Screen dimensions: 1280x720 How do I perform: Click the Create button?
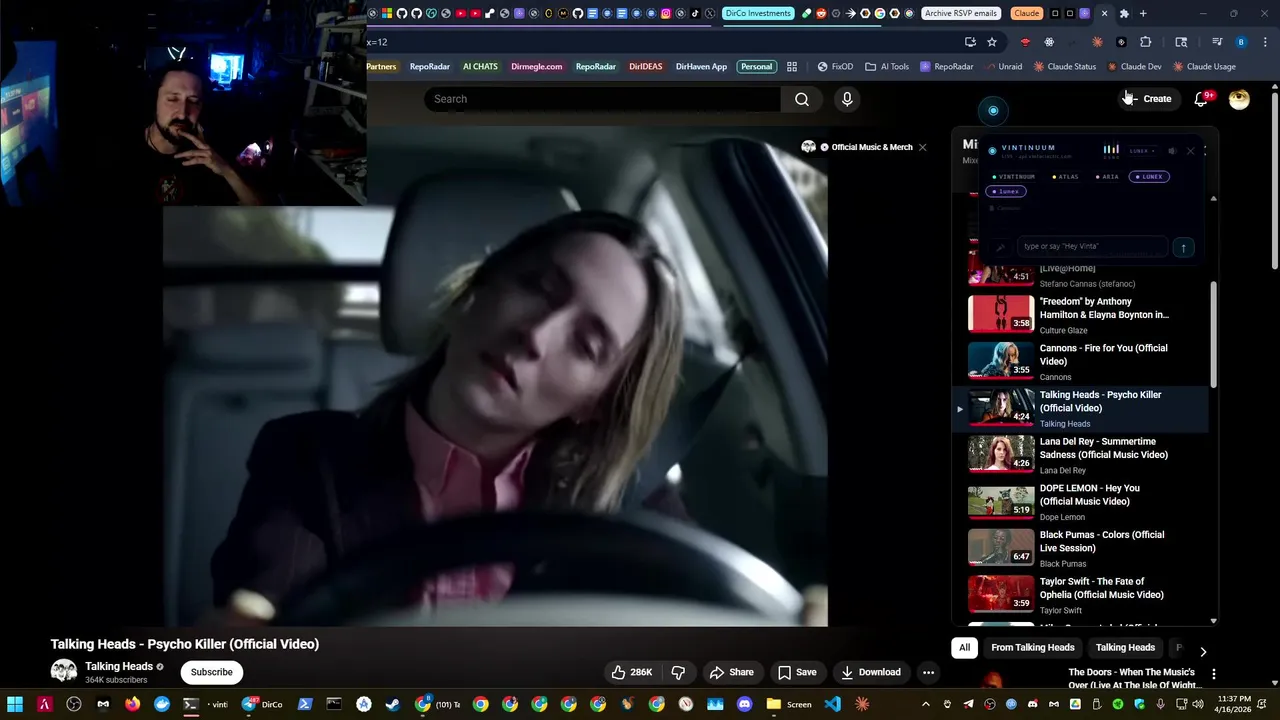tap(1148, 99)
